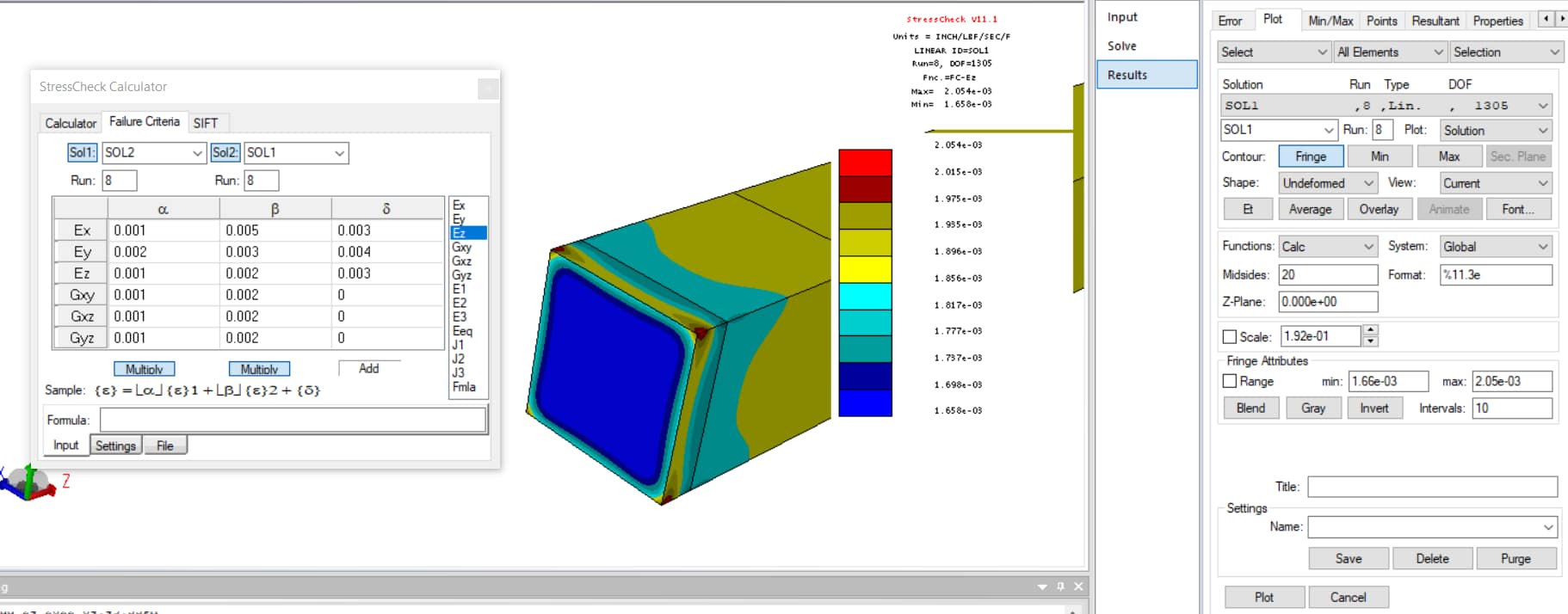Close the bottom log panel
Image resolution: width=1568 pixels, height=614 pixels.
[1078, 586]
